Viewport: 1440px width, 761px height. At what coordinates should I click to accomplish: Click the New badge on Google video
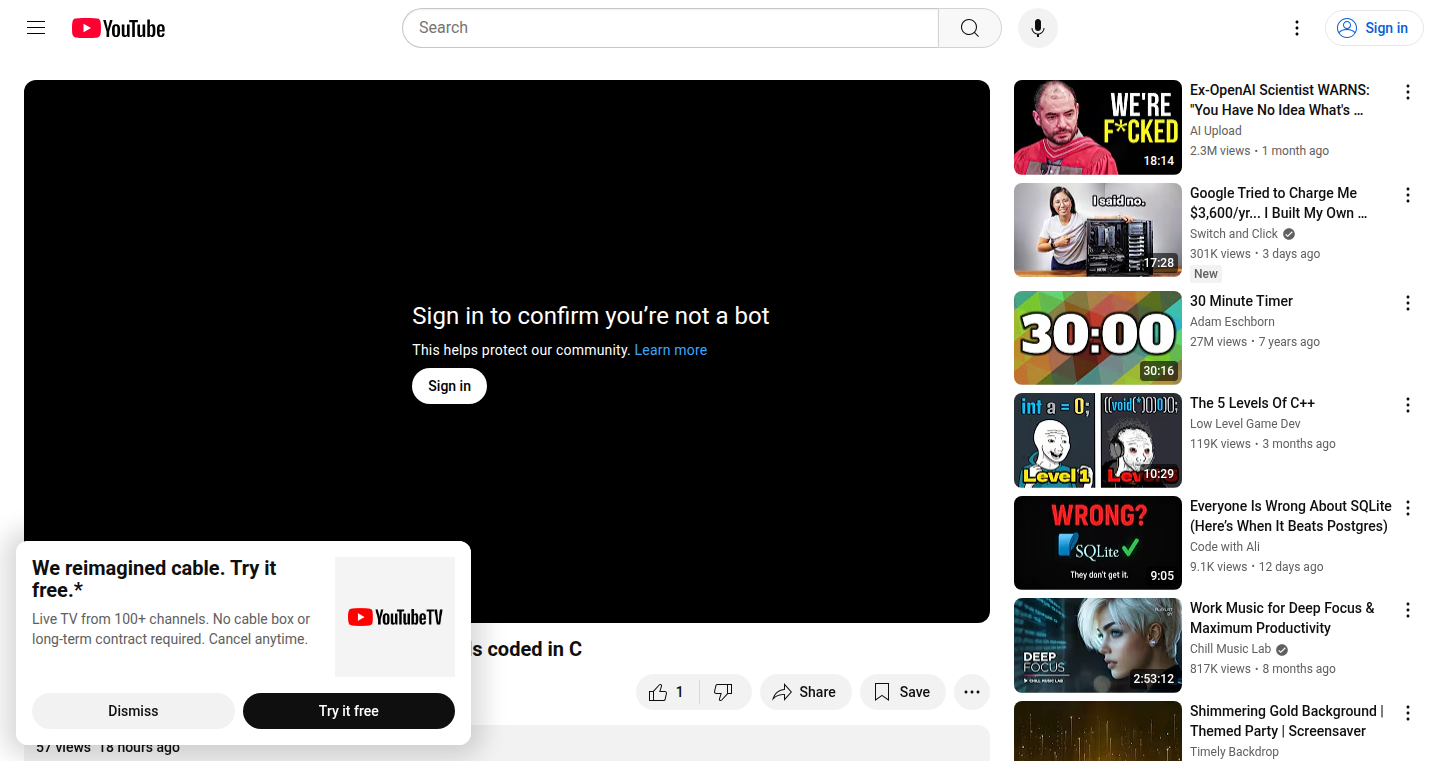tap(1206, 274)
